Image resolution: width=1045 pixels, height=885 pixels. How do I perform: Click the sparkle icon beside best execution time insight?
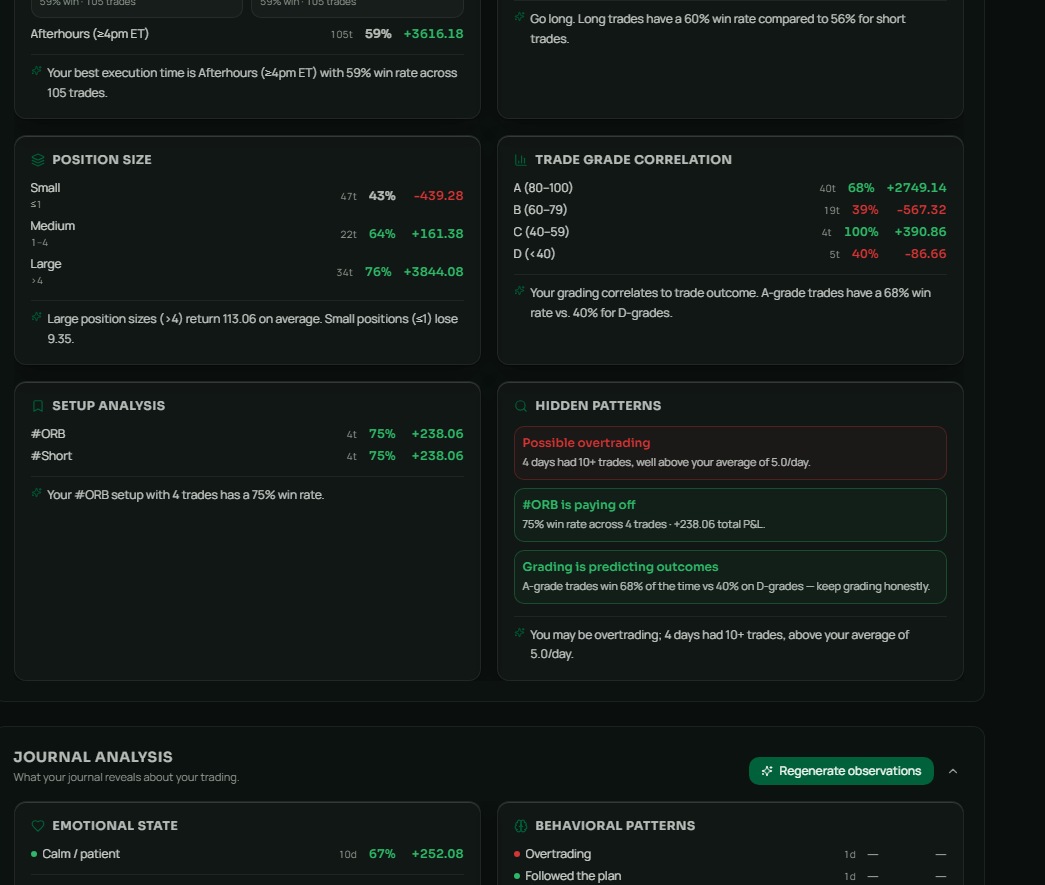click(x=37, y=71)
